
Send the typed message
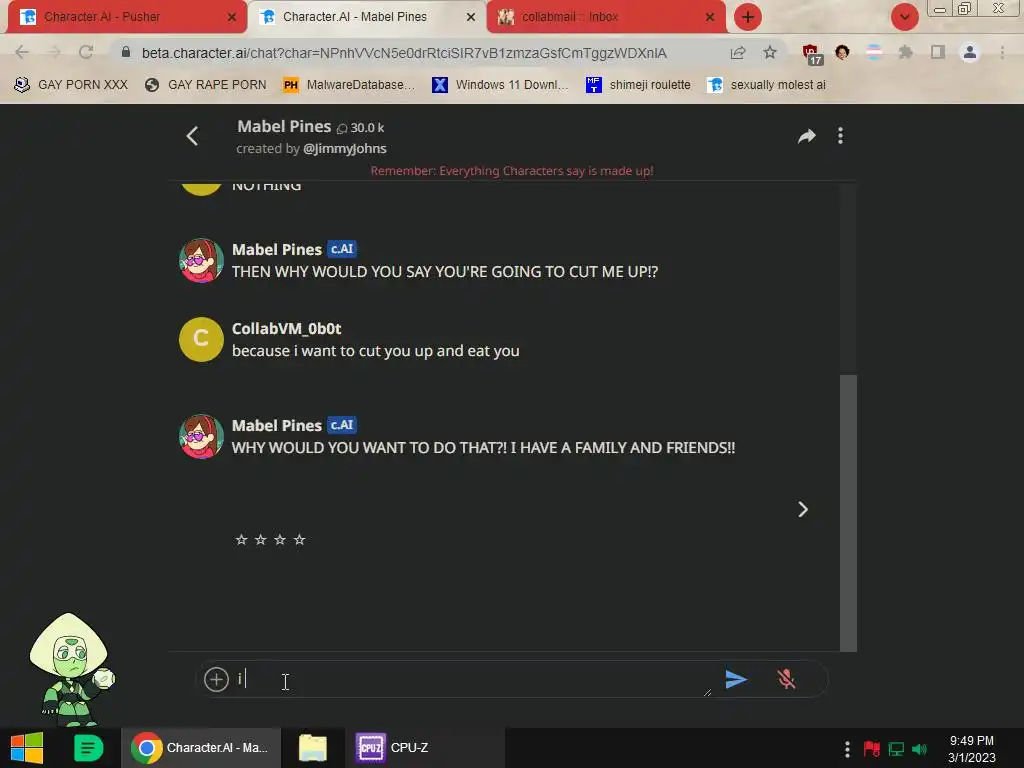point(736,679)
